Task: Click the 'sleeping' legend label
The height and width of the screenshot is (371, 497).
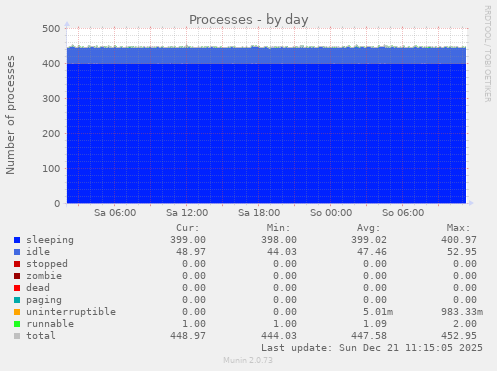Action: click(50, 240)
